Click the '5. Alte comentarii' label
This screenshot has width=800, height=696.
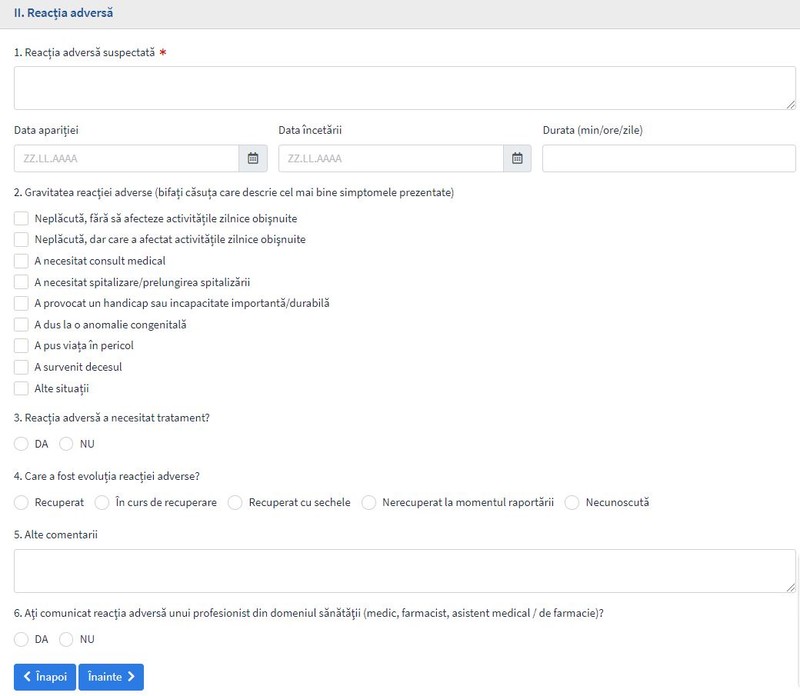(56, 535)
